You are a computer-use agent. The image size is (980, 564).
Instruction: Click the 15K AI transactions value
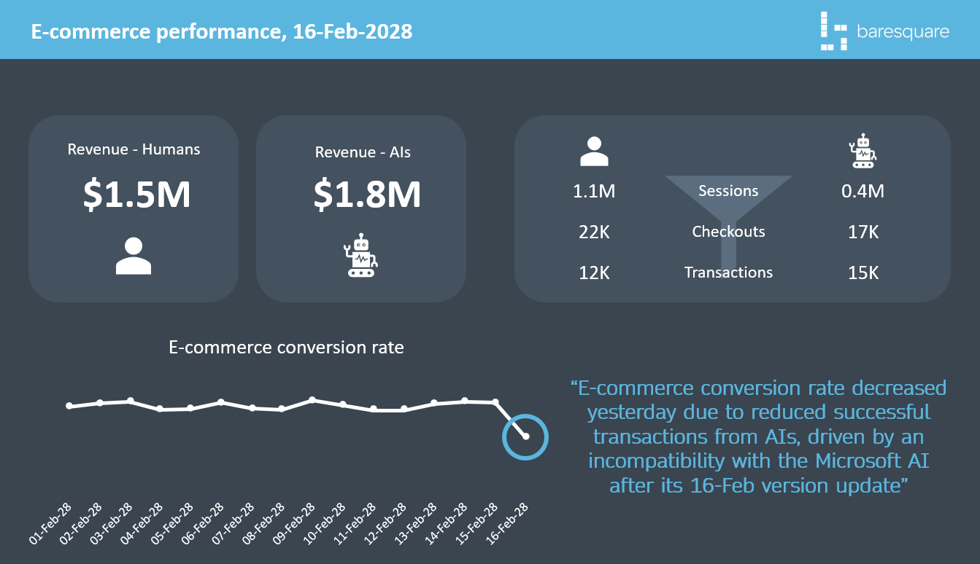862,272
